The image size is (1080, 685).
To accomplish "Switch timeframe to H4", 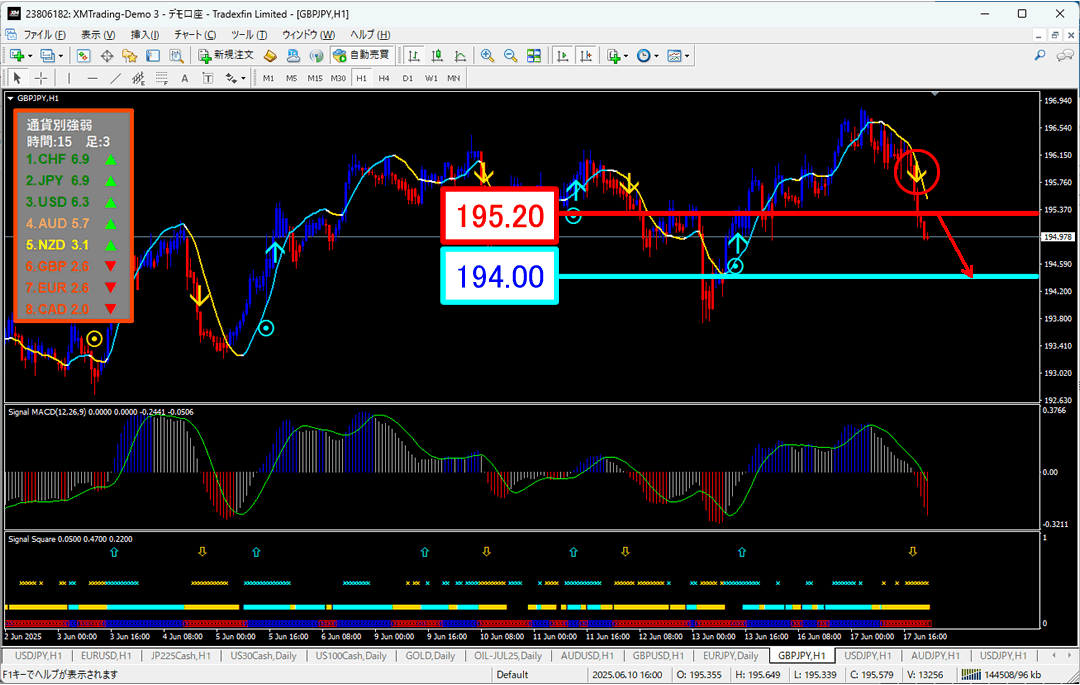I will pos(384,78).
